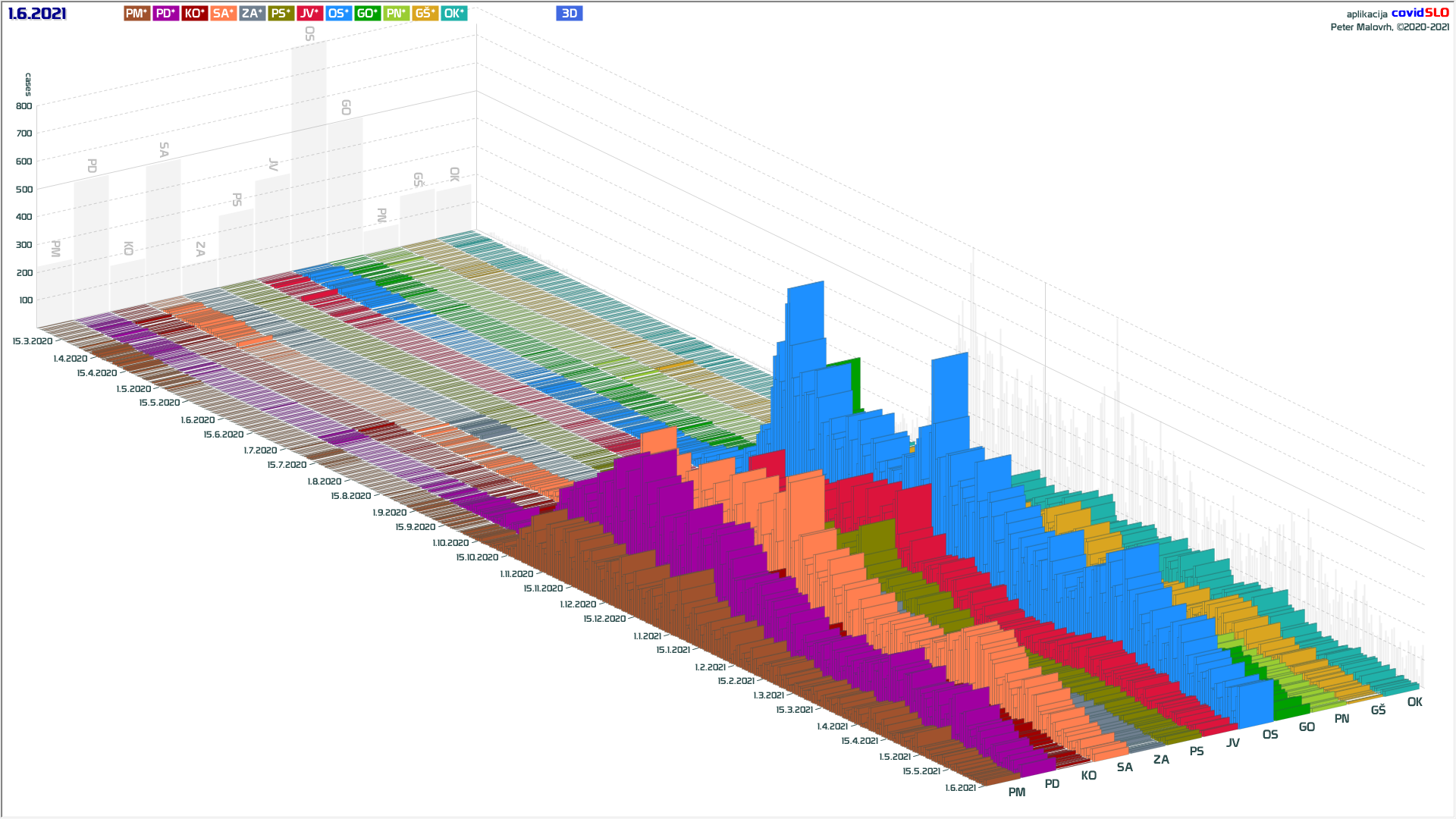Open the covidSLO application link
Viewport: 1456px width, 819px height.
click(1420, 13)
